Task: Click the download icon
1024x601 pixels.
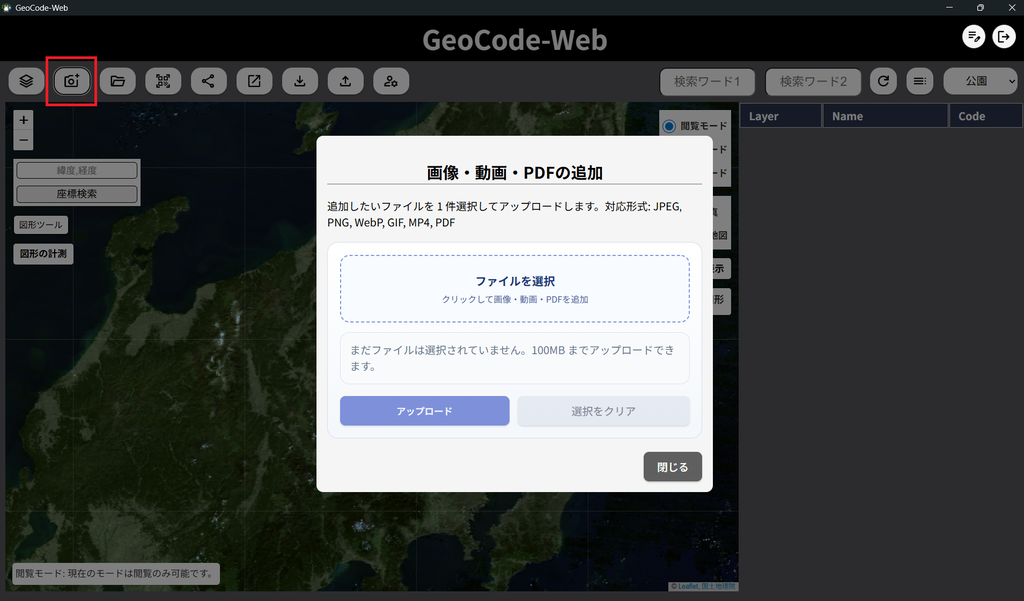Action: (300, 81)
